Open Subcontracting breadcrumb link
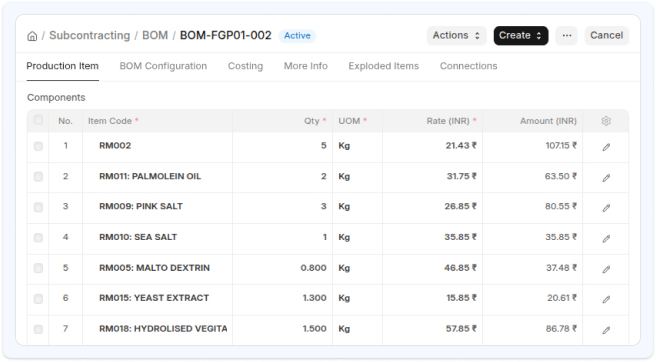The width and height of the screenshot is (656, 362). pos(90,36)
